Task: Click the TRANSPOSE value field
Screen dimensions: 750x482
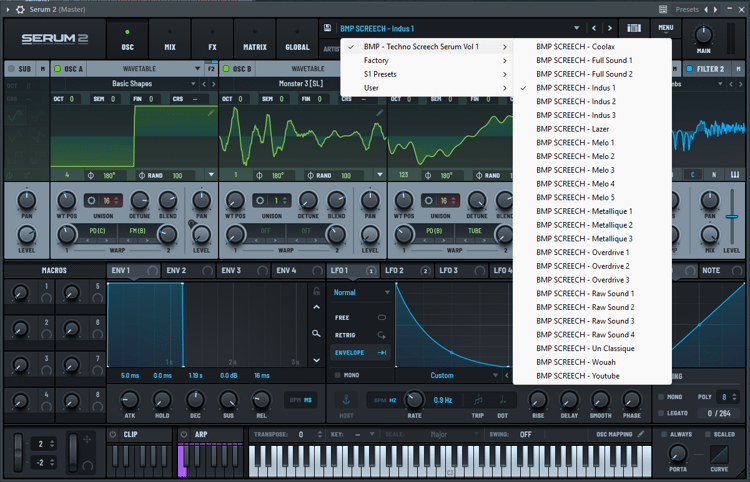Action: 301,434
